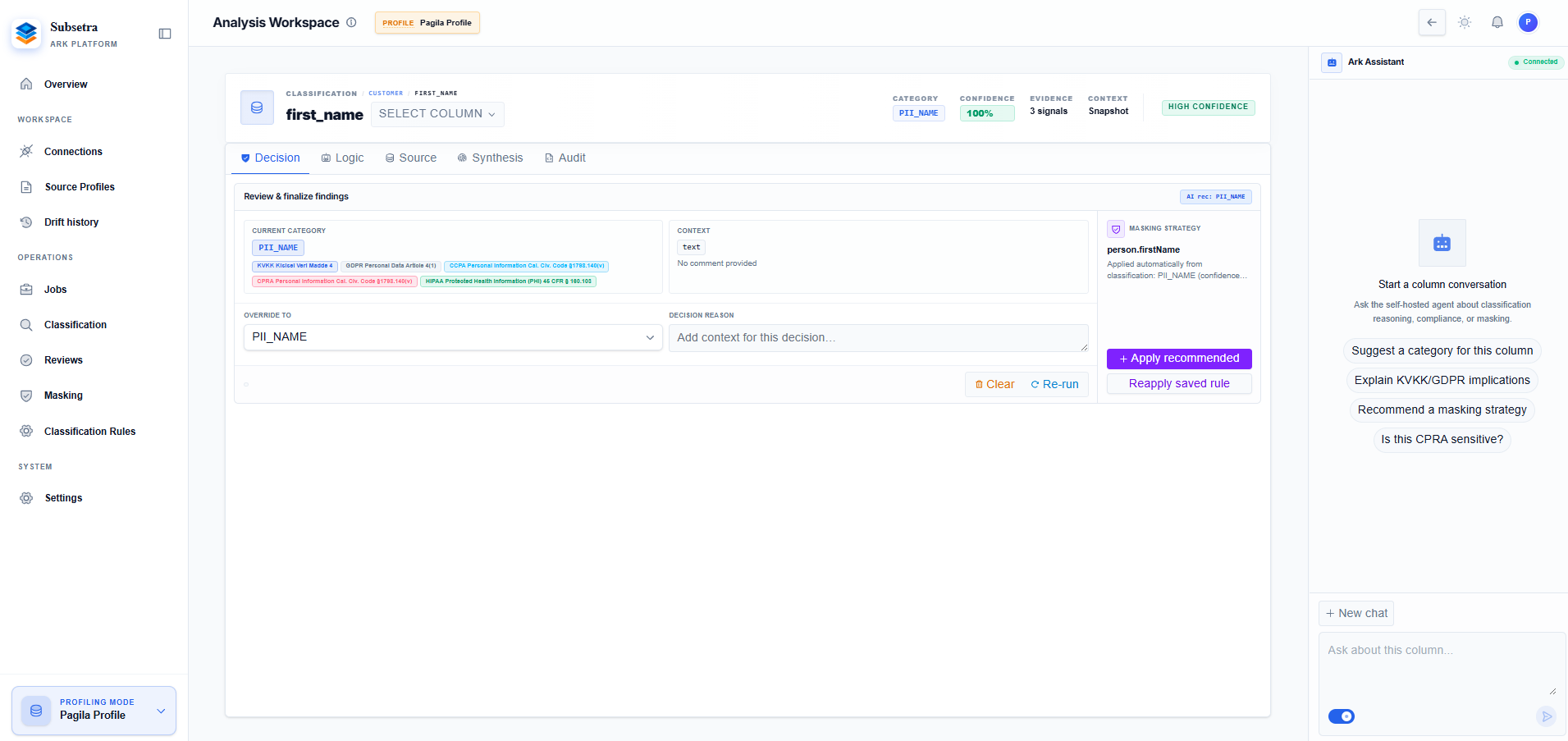Screen dimensions: 1568x741
Task: Click the PII_NAME current category tag
Action: 278,248
